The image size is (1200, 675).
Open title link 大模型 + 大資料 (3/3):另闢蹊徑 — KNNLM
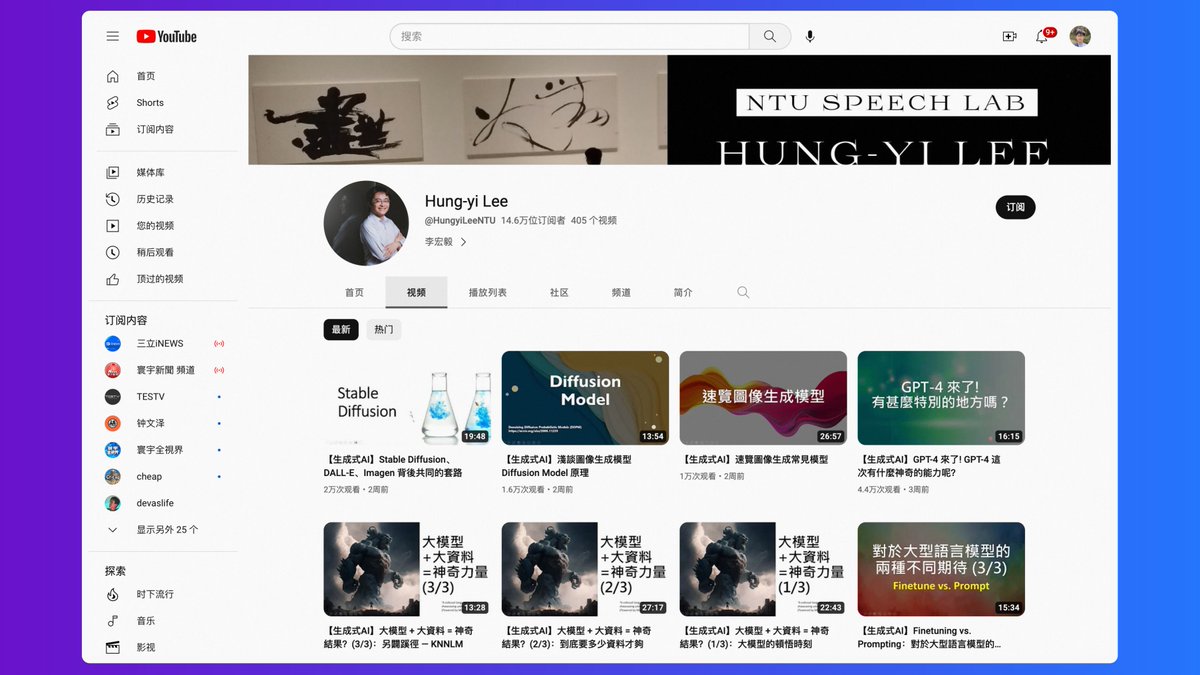[x=398, y=638]
